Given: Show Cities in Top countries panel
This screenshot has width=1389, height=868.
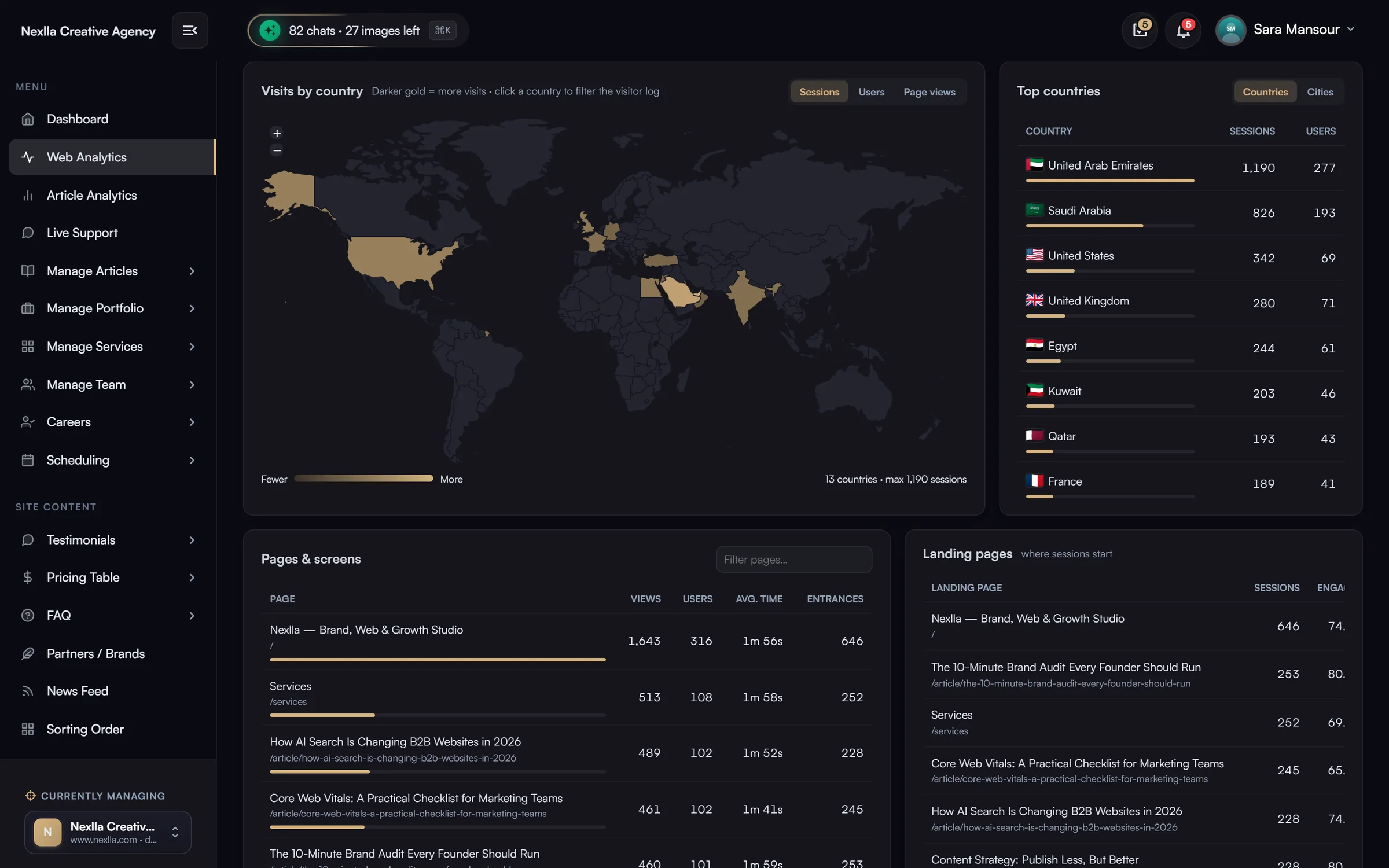Looking at the screenshot, I should pos(1320,91).
